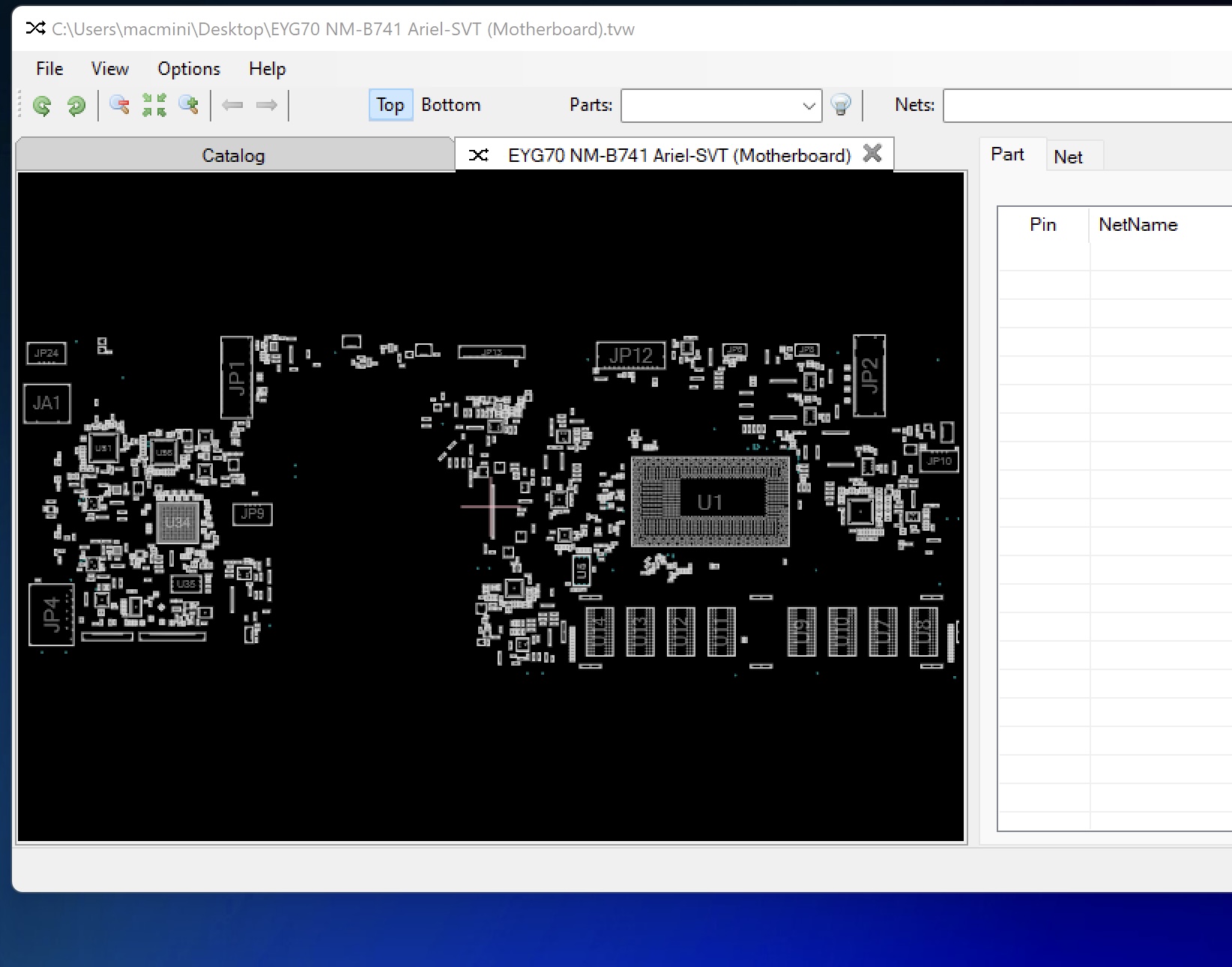Open the File menu
Viewport: 1232px width, 967px height.
coord(49,69)
